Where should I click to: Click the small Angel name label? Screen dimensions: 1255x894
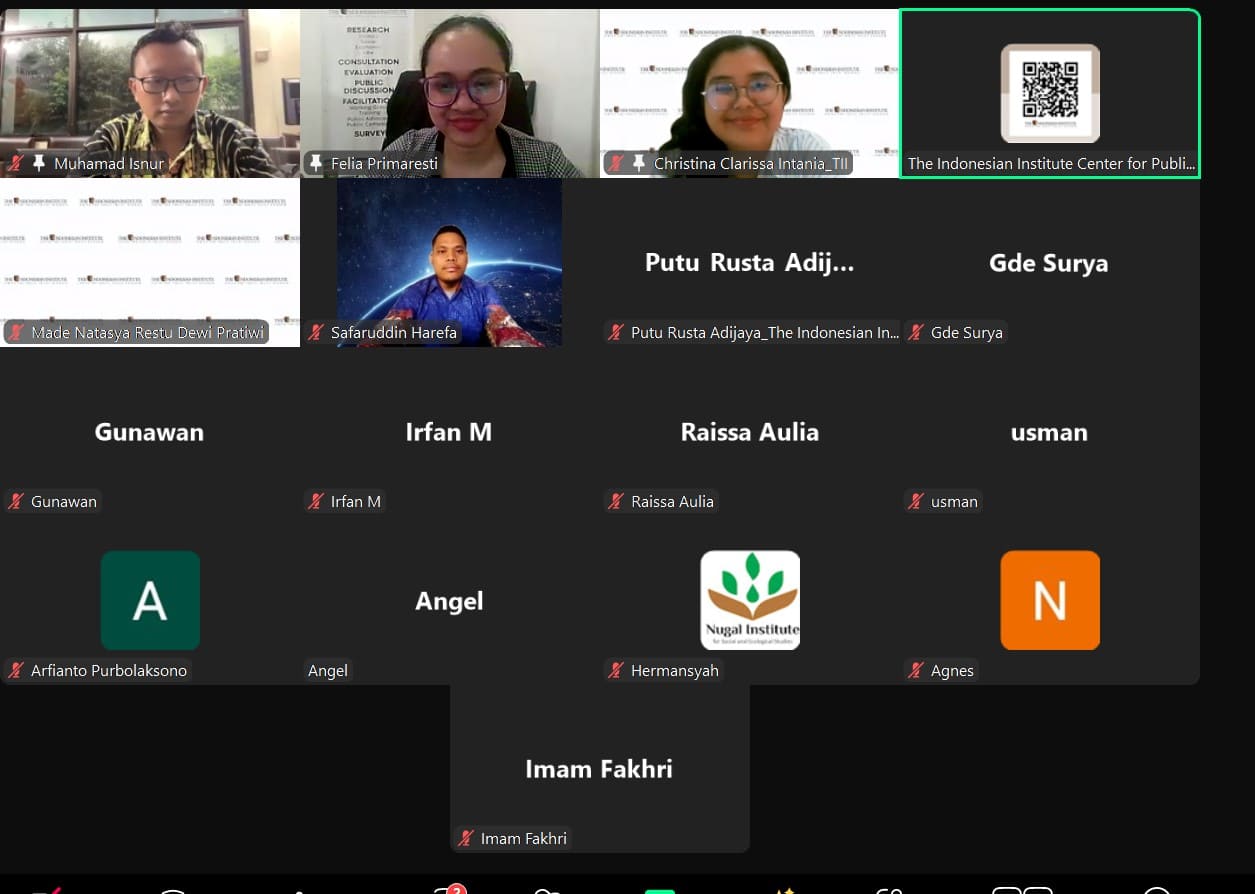click(328, 671)
